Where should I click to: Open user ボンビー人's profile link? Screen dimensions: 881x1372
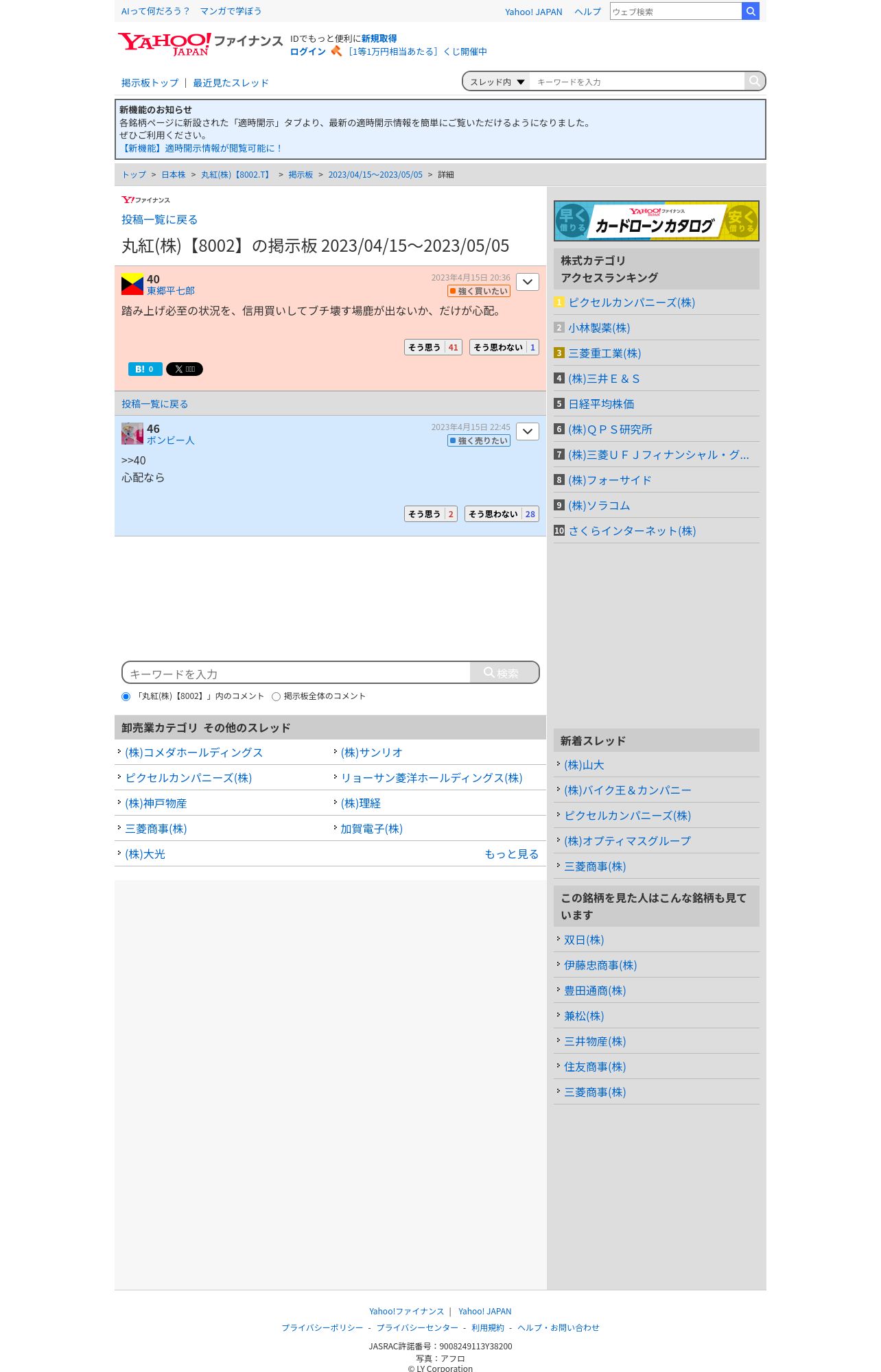coord(171,440)
